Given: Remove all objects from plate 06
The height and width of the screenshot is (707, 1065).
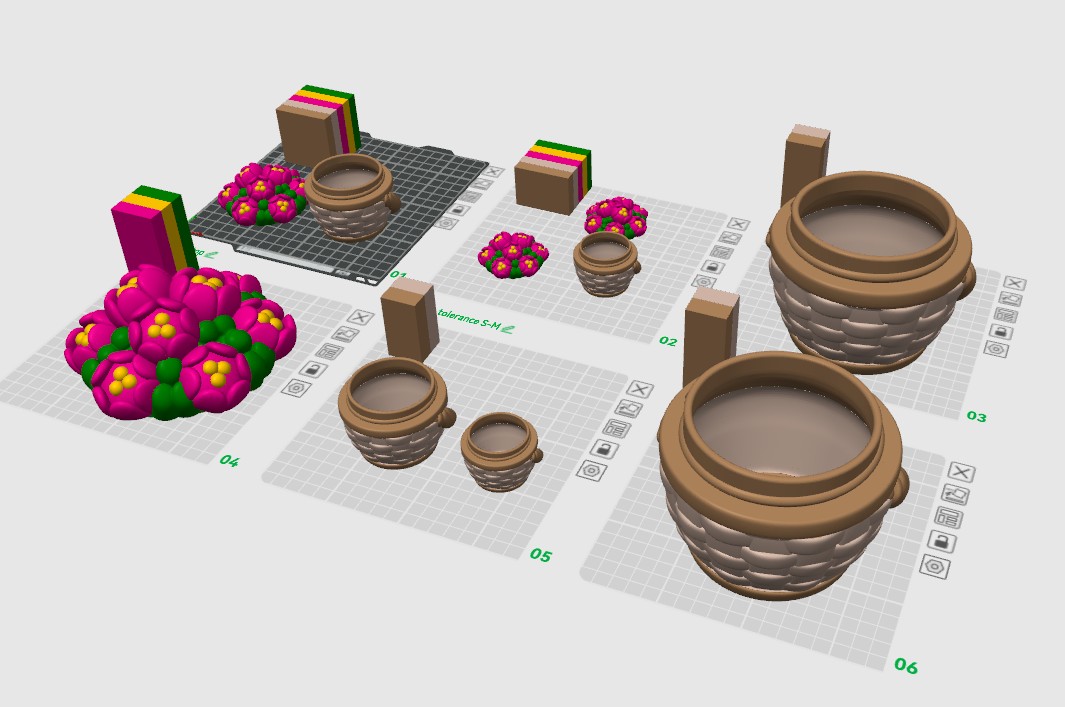Looking at the screenshot, I should pyautogui.click(x=961, y=471).
